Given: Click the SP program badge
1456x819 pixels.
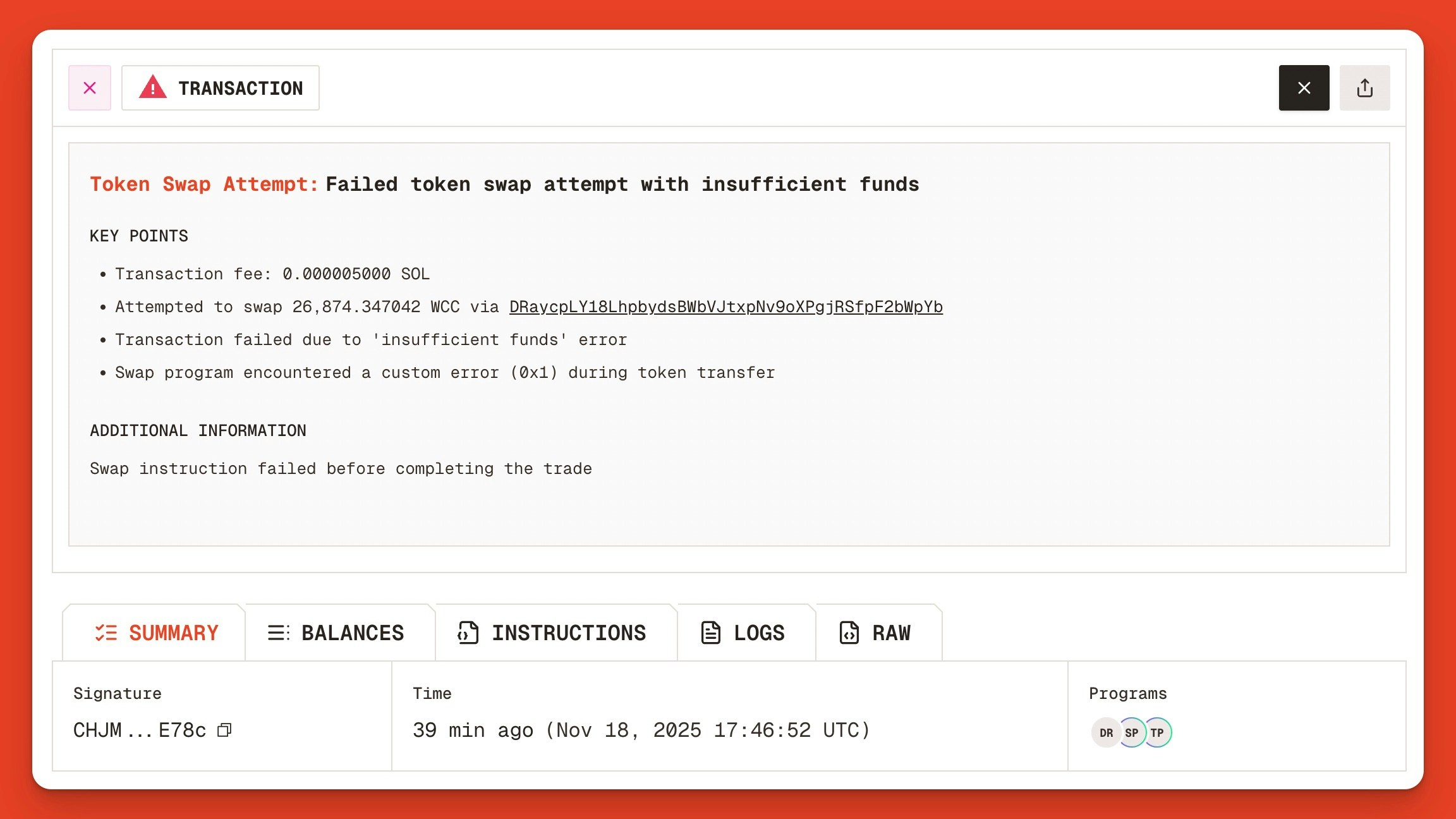Looking at the screenshot, I should (1132, 732).
